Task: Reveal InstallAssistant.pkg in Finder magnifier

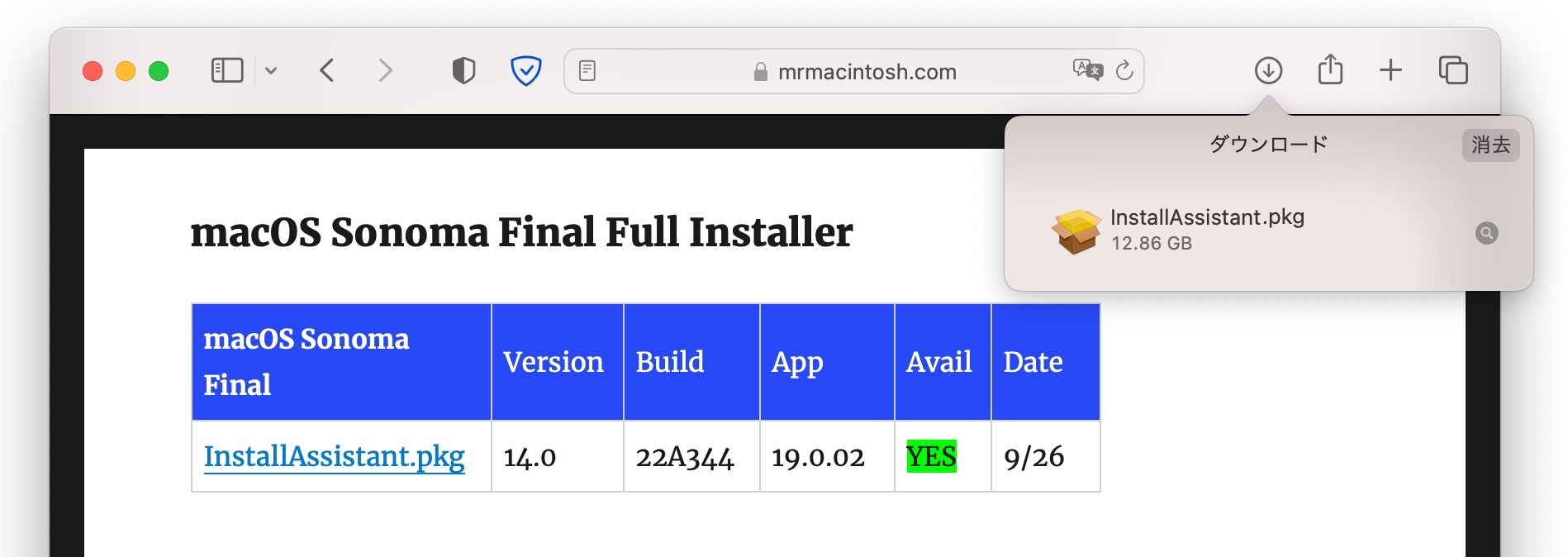Action: (x=1487, y=233)
